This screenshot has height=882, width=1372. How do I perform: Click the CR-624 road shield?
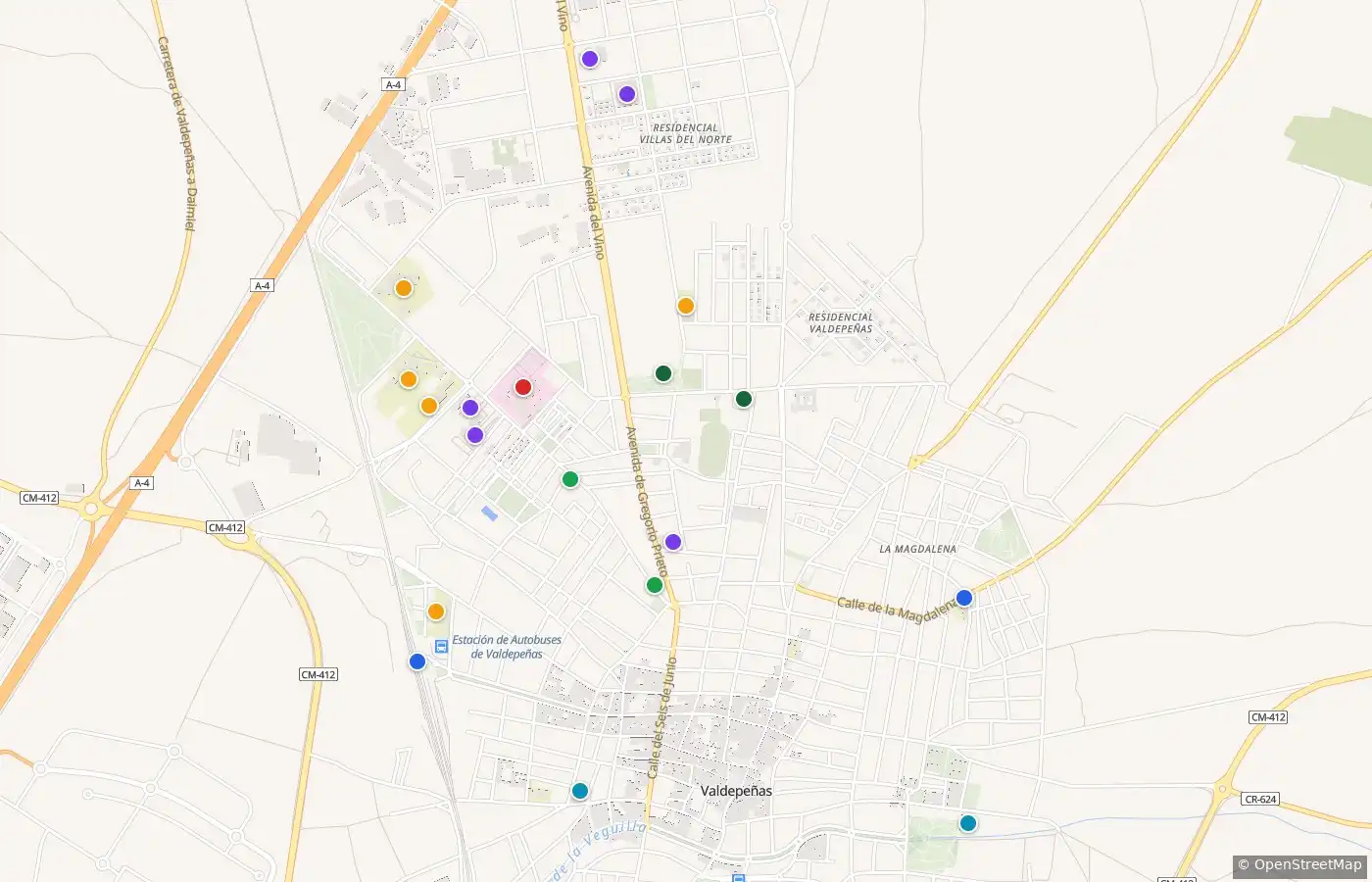coord(1260,799)
